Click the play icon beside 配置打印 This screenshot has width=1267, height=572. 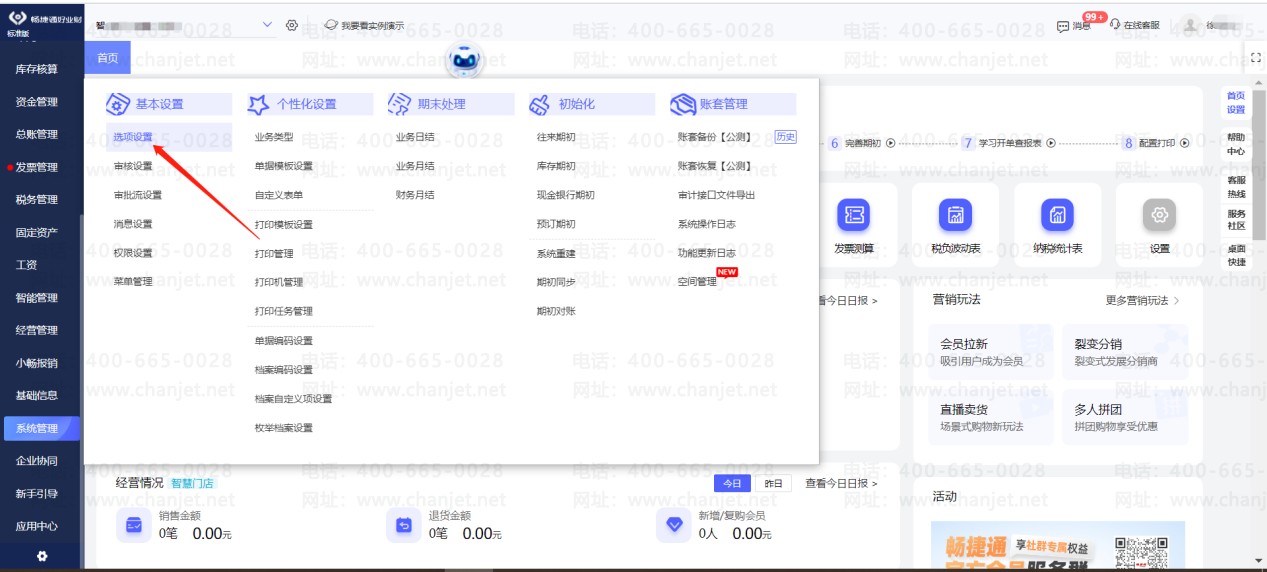pyautogui.click(x=1184, y=143)
